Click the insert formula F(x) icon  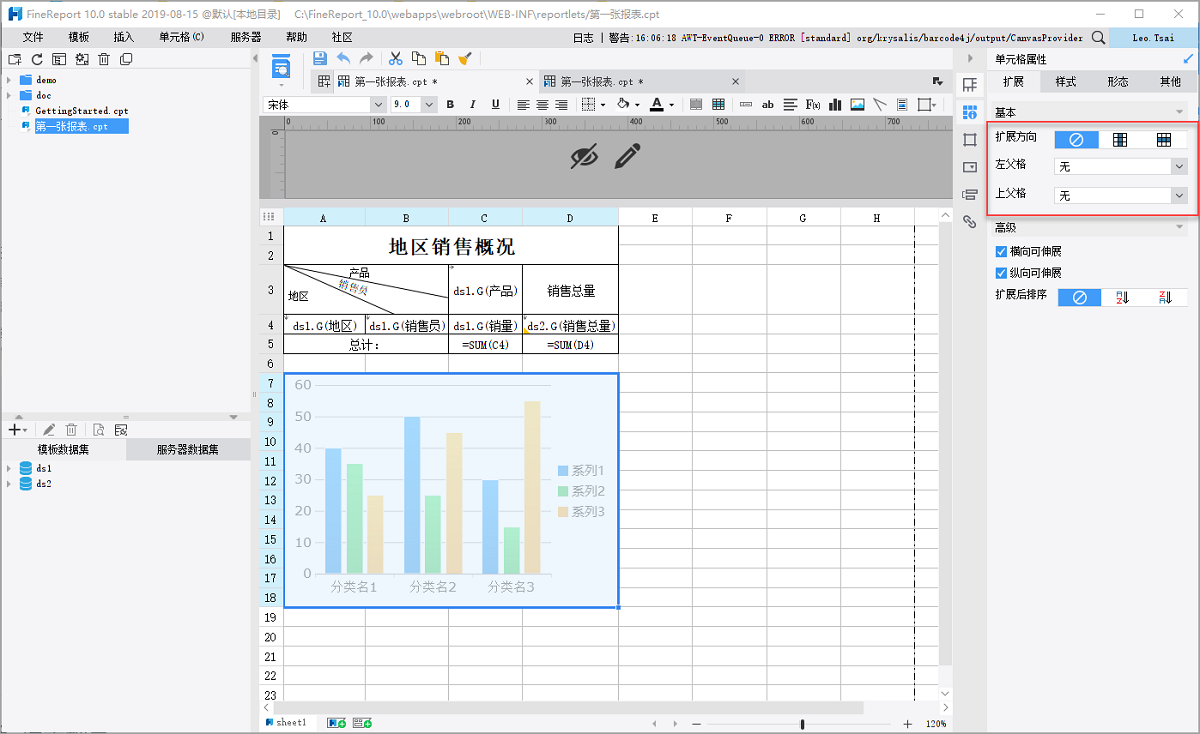point(813,104)
